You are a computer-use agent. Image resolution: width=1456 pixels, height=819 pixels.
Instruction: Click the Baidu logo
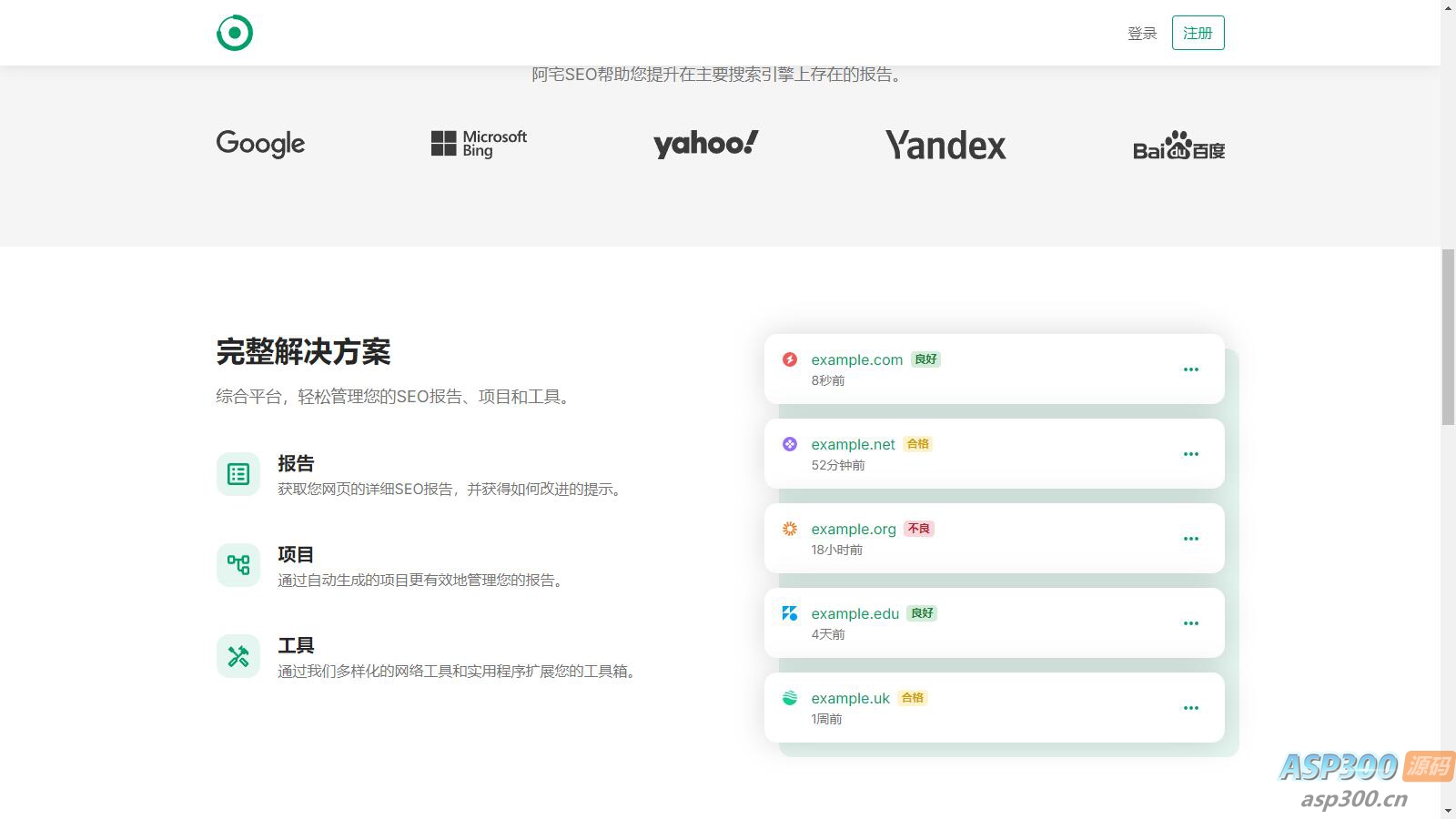coord(1178,146)
